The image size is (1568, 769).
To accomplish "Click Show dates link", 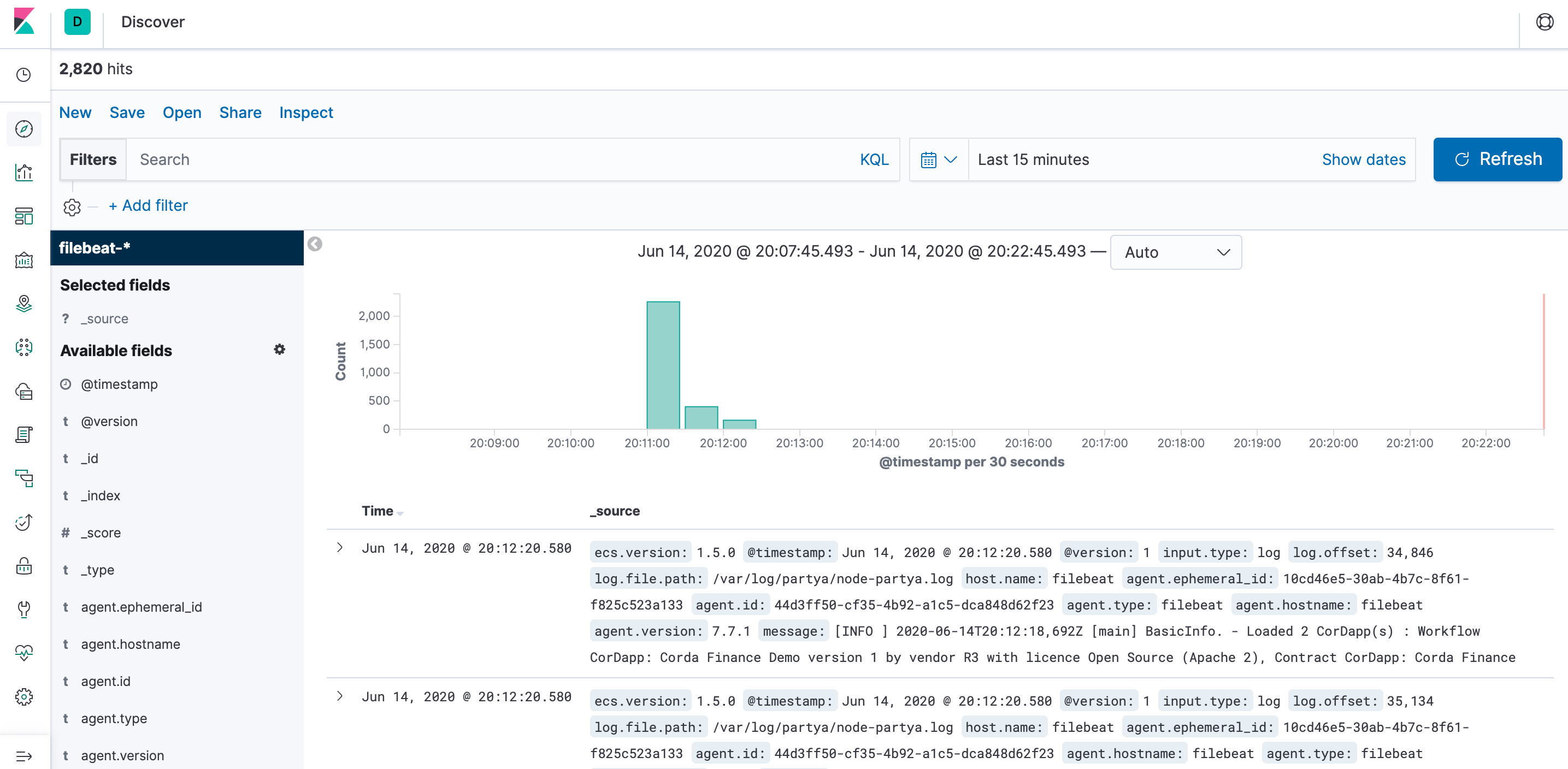I will tap(1364, 159).
